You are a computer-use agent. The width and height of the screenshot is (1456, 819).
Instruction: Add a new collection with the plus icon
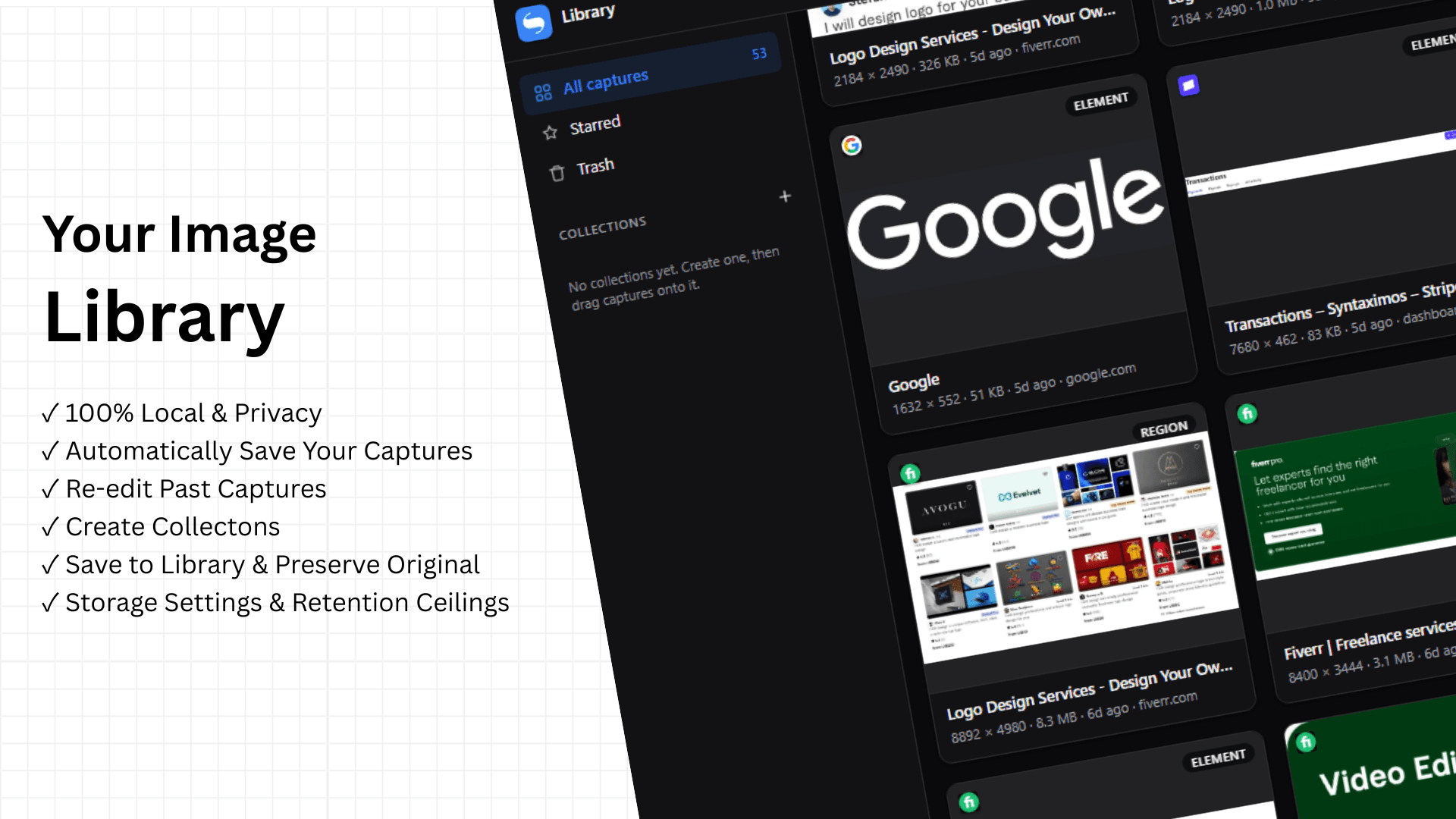(785, 196)
